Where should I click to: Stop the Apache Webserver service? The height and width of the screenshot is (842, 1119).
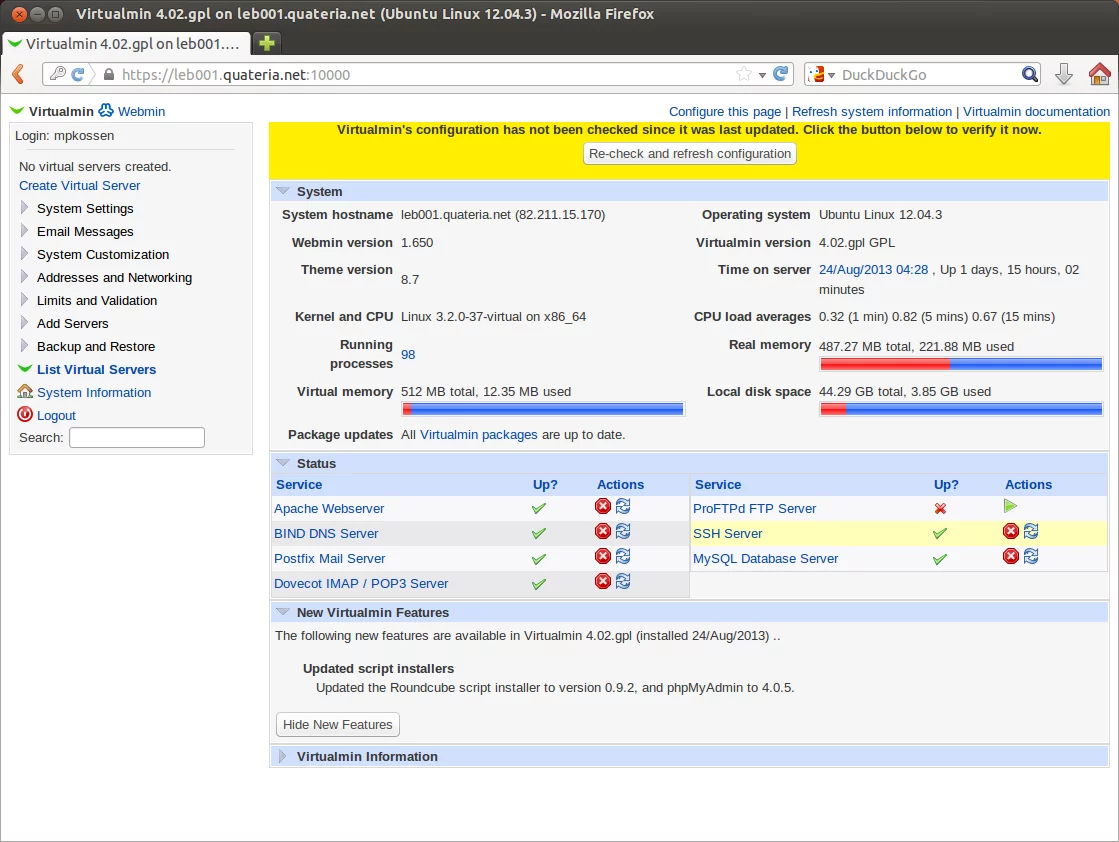click(603, 506)
